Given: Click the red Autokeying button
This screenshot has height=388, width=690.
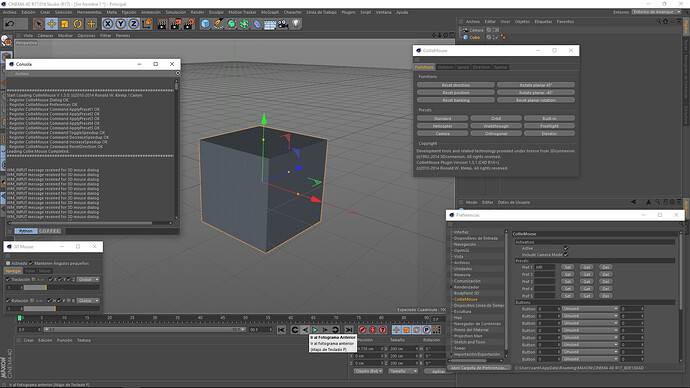Looking at the screenshot, I should [x=373, y=329].
